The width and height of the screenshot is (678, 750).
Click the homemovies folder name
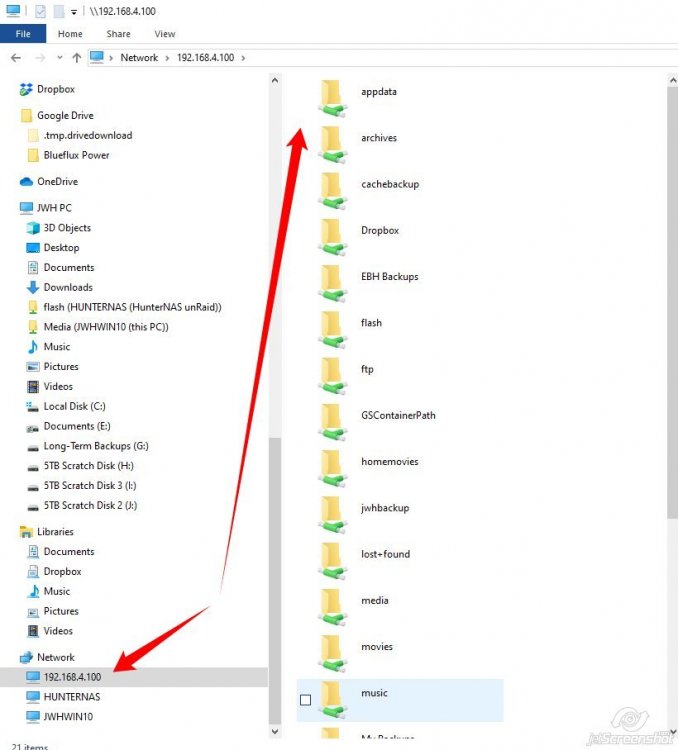[x=389, y=462]
